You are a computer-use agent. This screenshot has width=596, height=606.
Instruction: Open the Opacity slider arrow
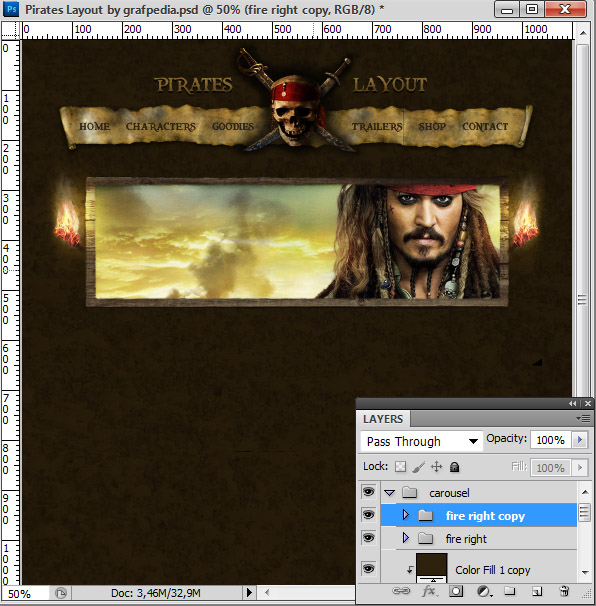click(x=580, y=440)
